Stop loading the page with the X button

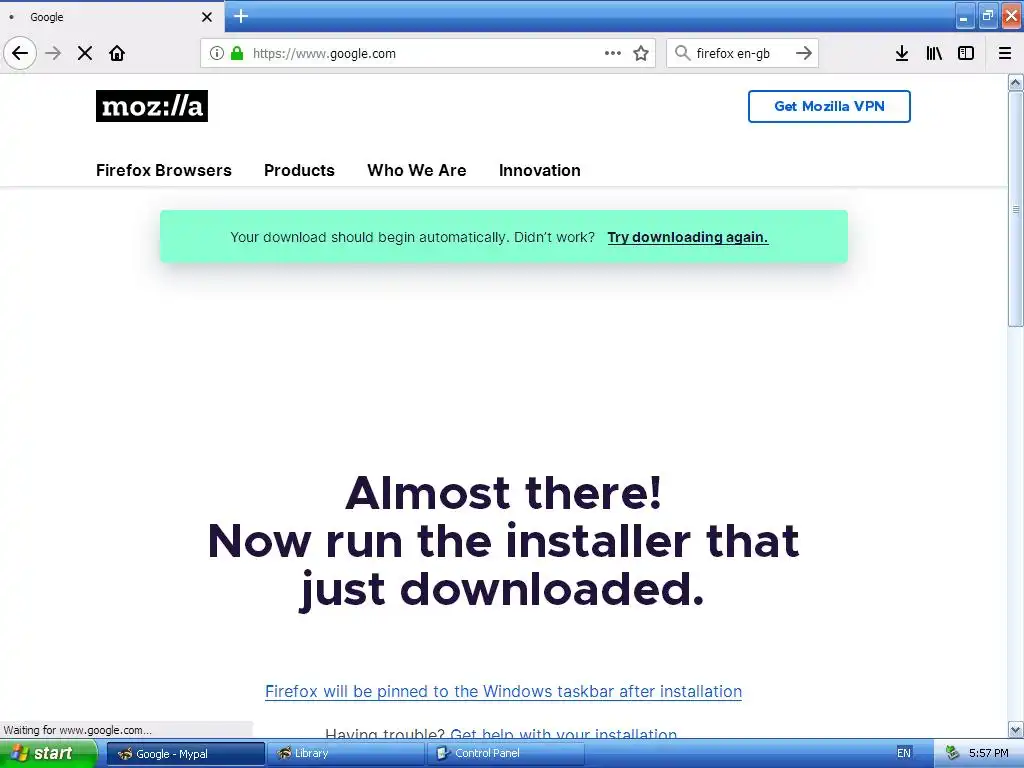point(85,53)
